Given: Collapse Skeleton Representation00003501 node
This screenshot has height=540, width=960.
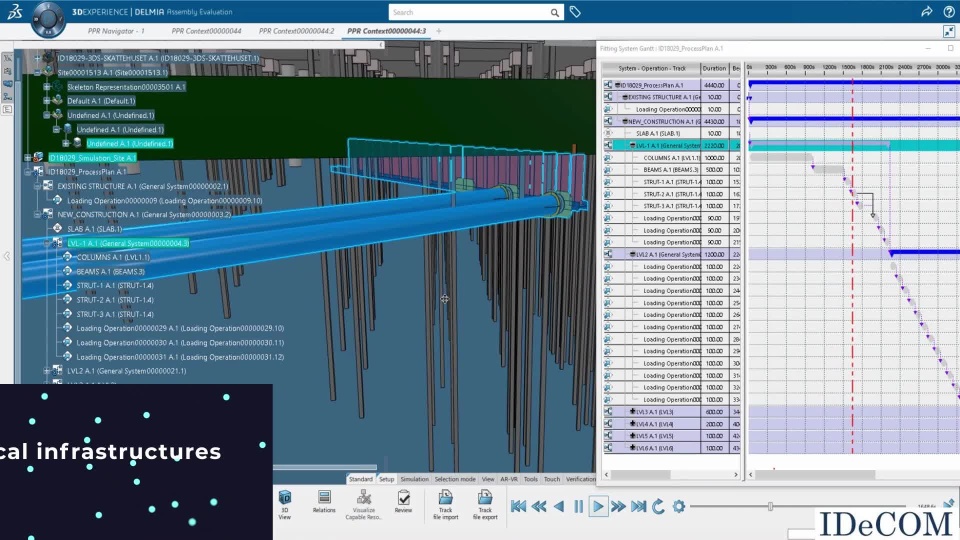Looking at the screenshot, I should (46, 87).
